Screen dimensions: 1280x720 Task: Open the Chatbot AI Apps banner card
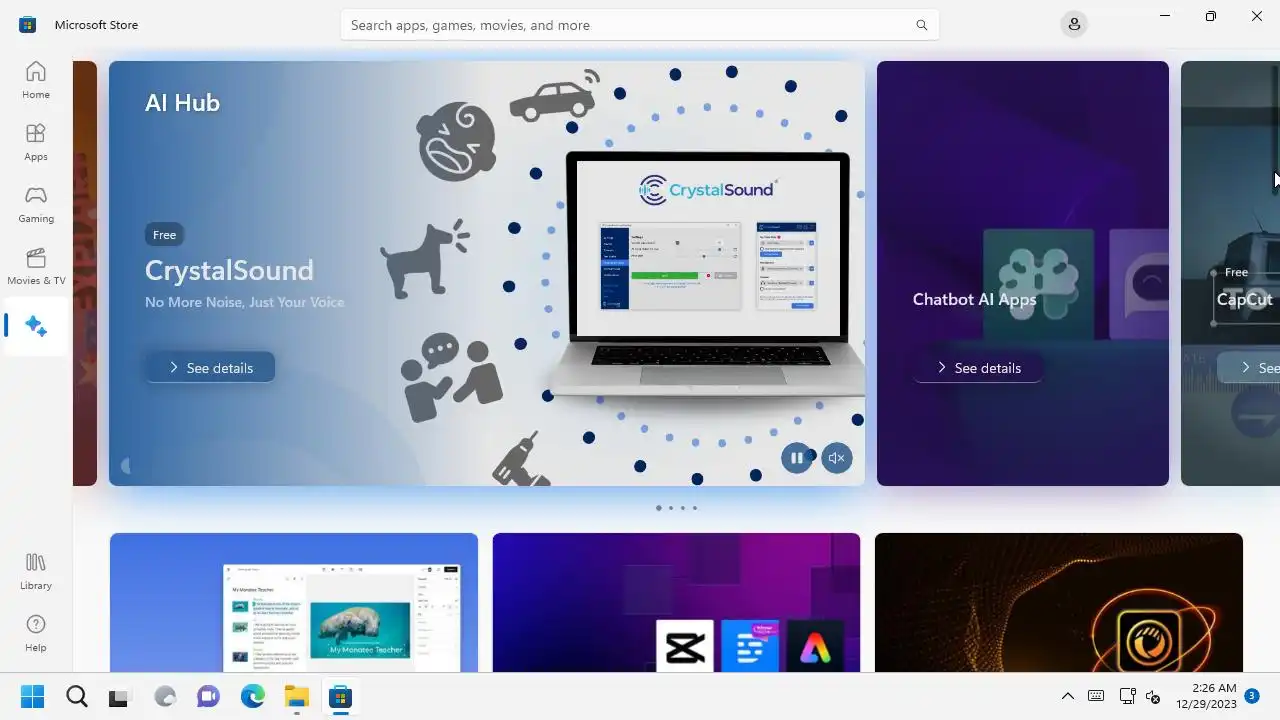click(1023, 273)
